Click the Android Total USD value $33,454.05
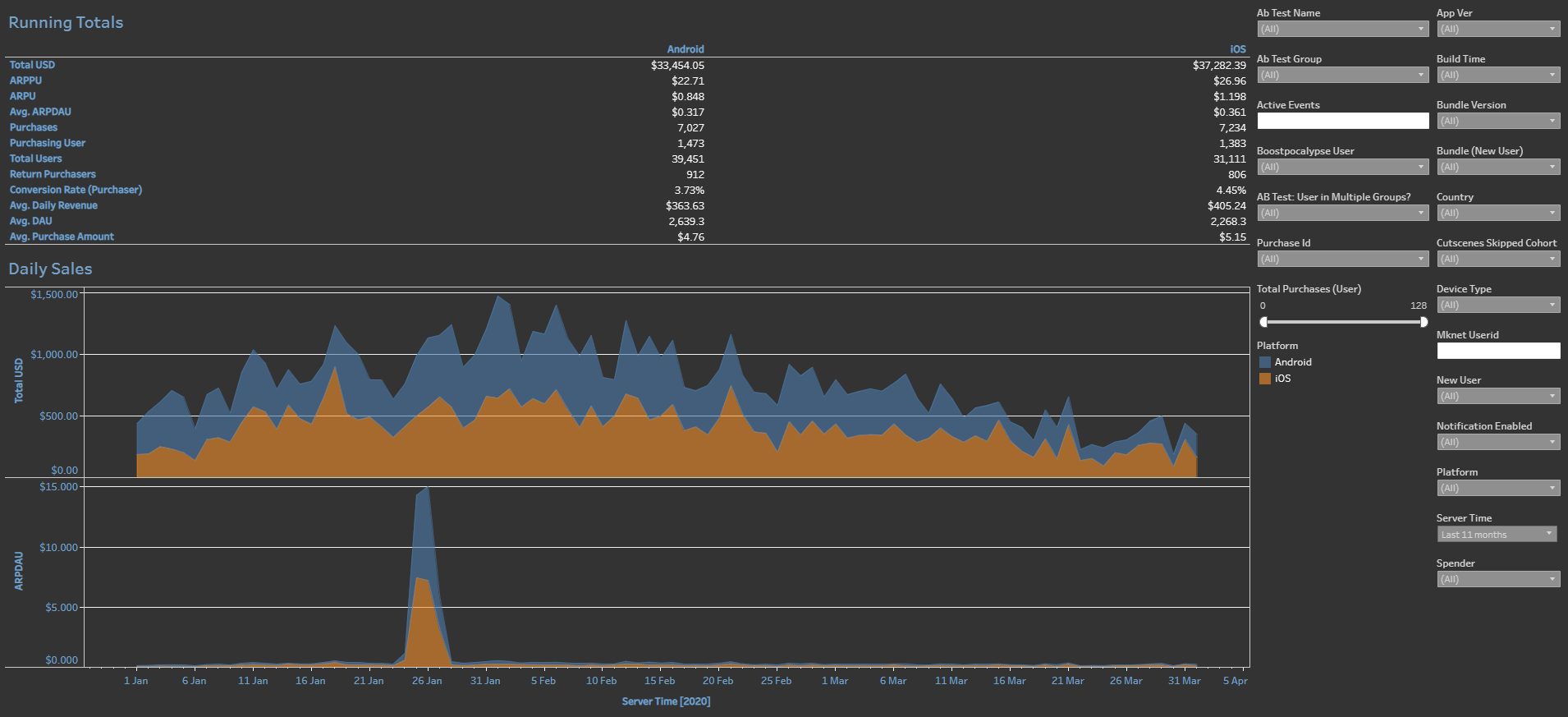1568x717 pixels. coord(677,65)
